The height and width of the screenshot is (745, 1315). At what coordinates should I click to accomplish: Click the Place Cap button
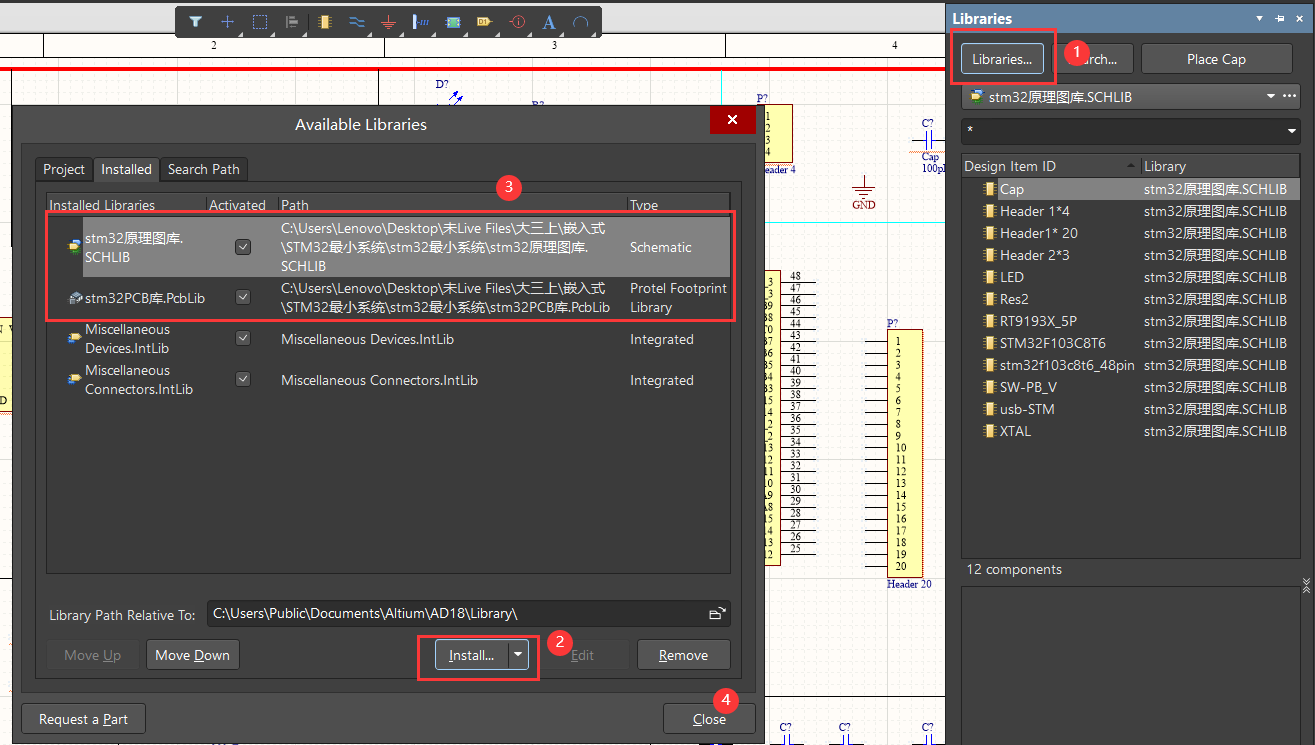tap(1216, 59)
